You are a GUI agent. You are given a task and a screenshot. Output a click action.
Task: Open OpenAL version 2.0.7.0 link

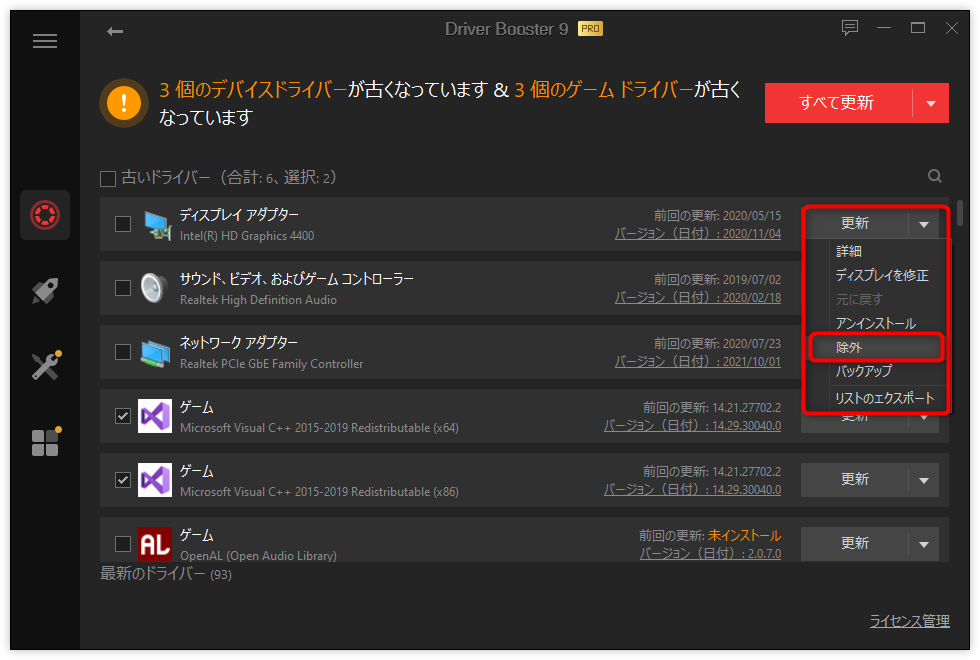710,554
